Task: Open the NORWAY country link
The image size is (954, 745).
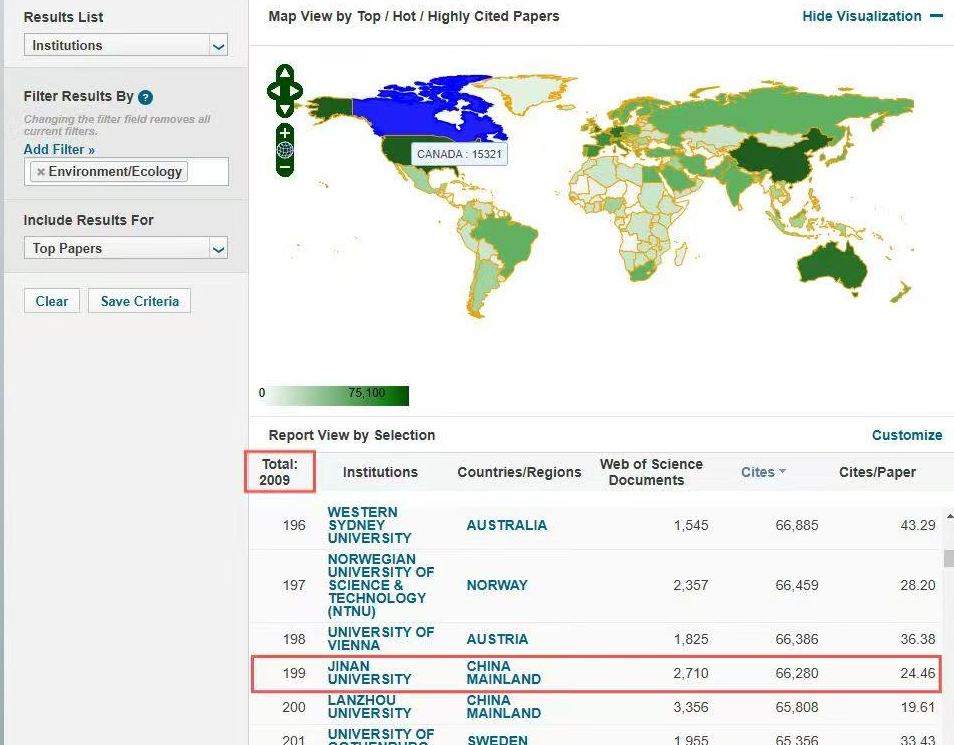Action: [496, 585]
